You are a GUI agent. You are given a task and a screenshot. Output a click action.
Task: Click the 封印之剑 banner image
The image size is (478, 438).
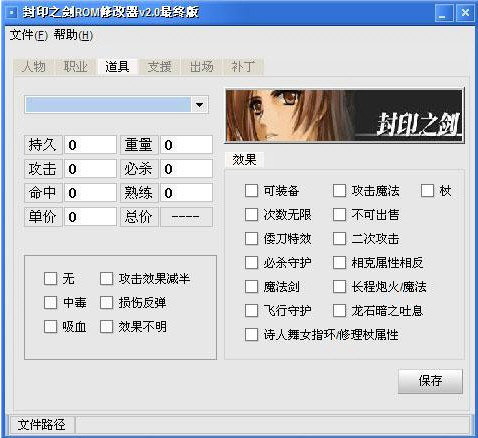point(344,116)
